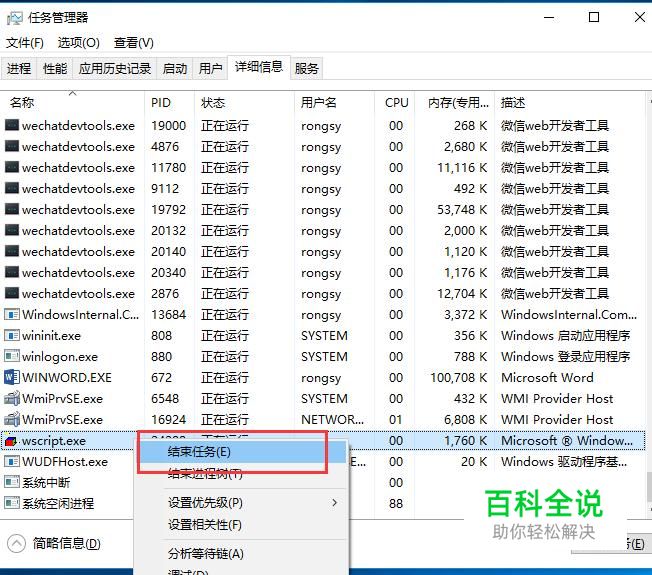
Task: Click the 100,708 K memory value
Action: [458, 378]
